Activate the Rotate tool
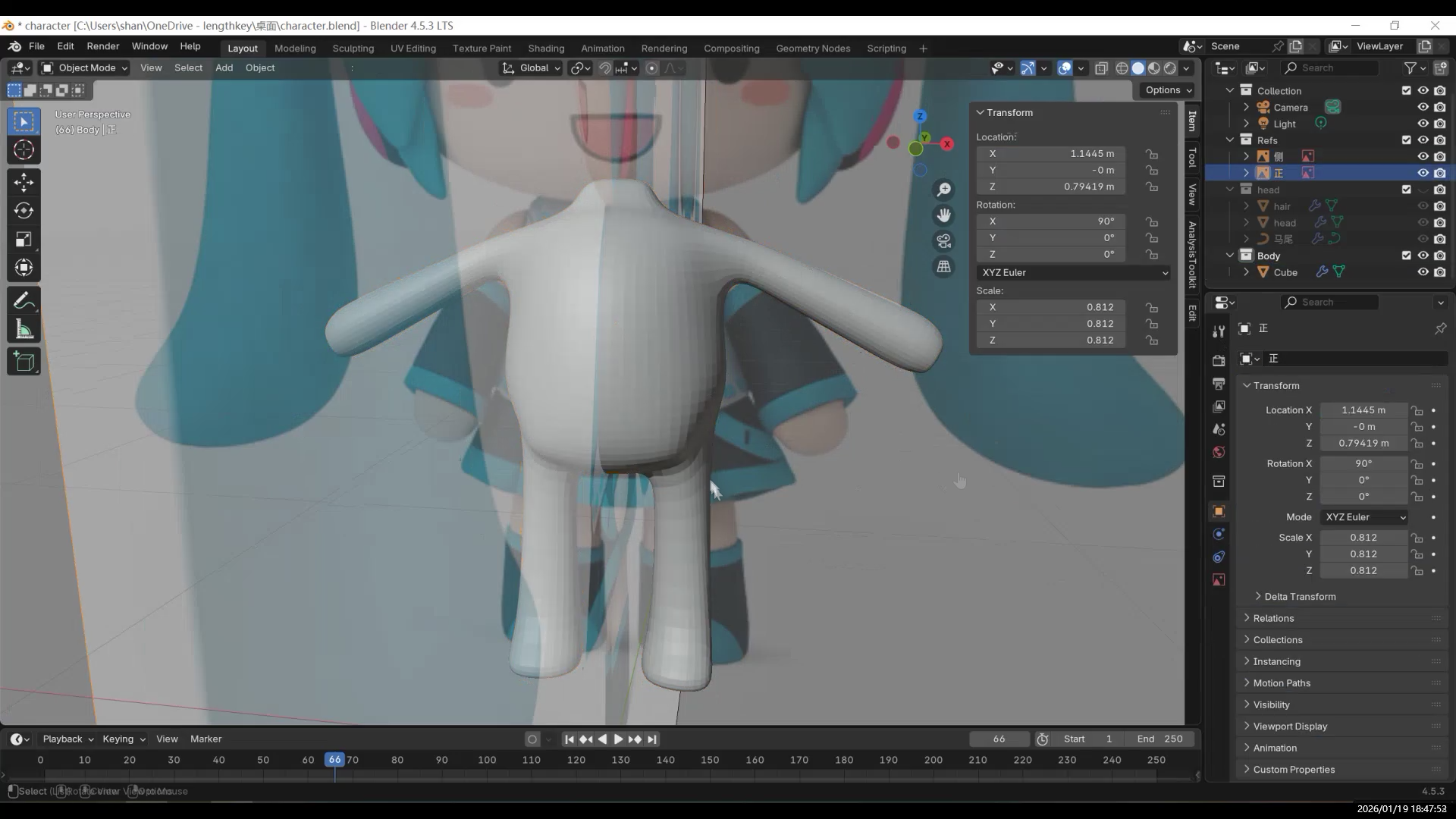 pyautogui.click(x=24, y=211)
